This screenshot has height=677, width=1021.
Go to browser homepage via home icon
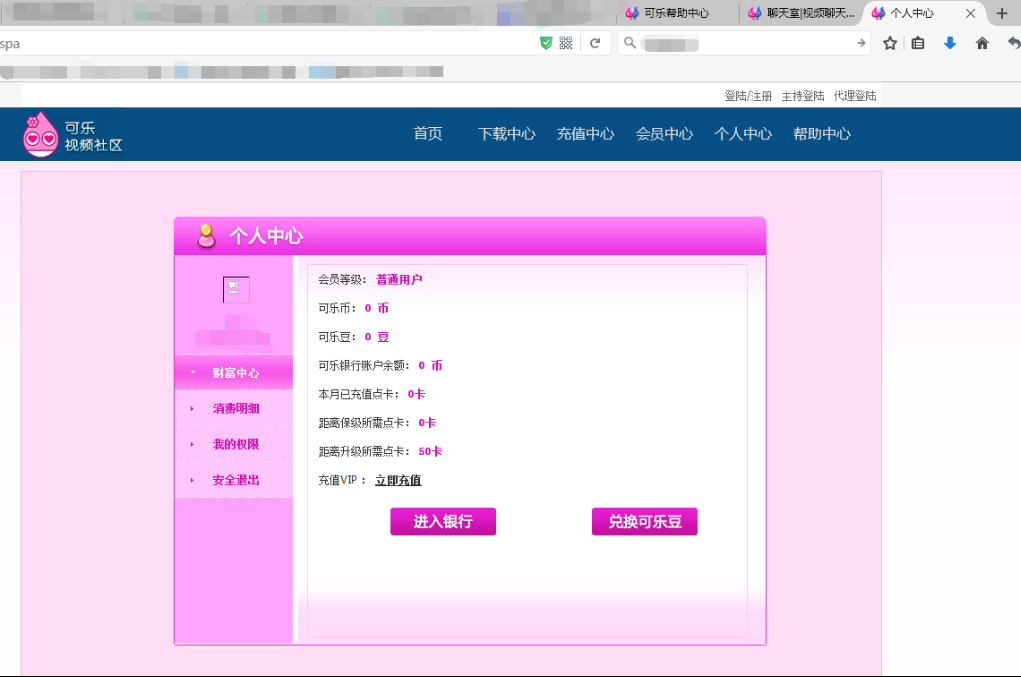coord(982,43)
